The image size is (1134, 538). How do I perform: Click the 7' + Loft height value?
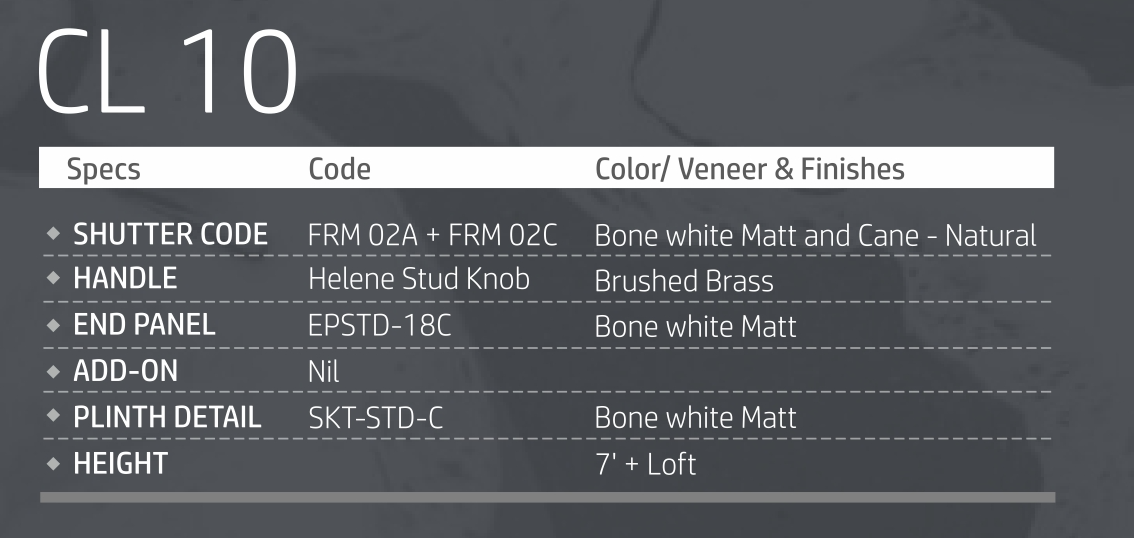point(645,465)
